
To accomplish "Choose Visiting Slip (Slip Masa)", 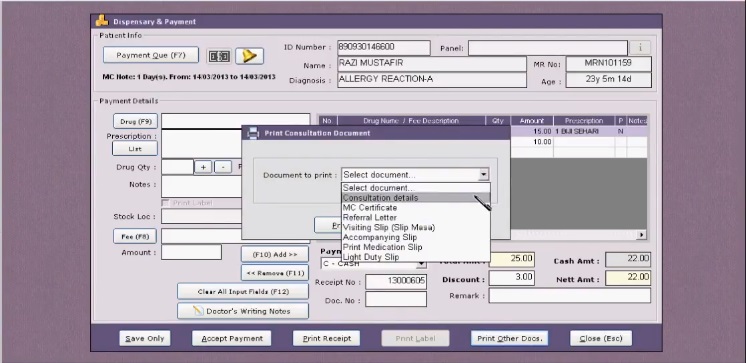I will [416, 227].
